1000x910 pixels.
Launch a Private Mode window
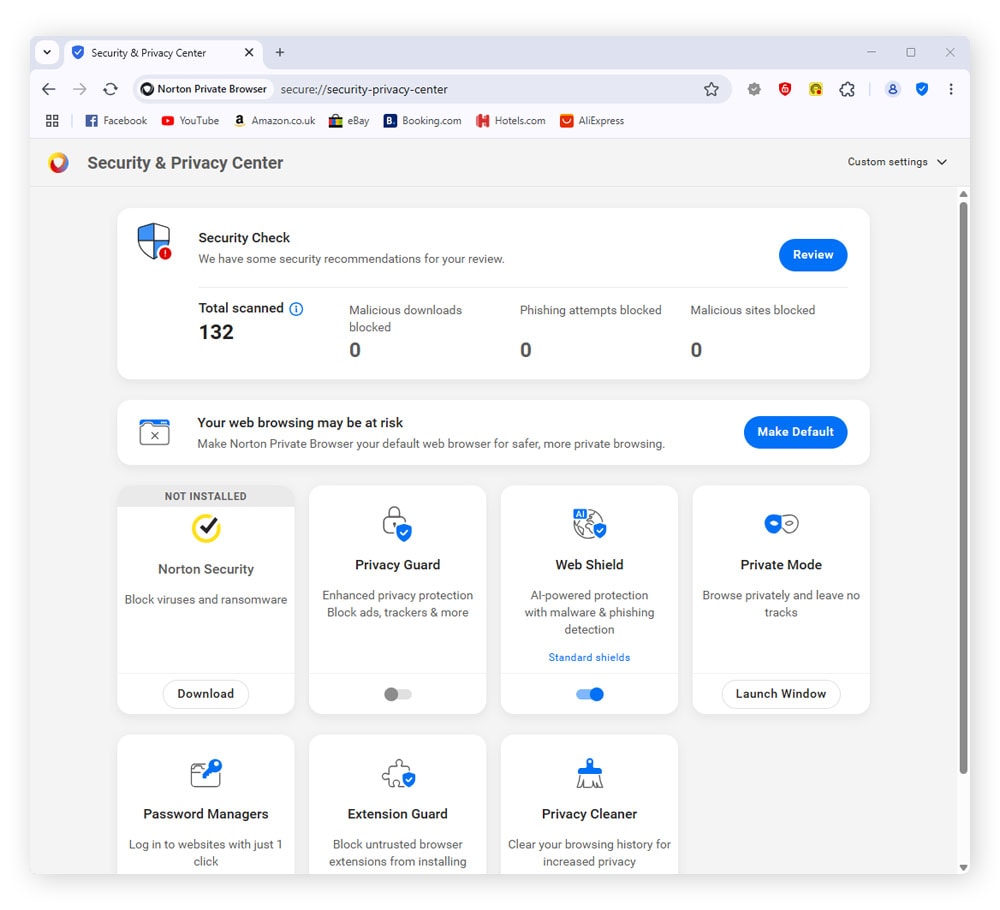click(x=781, y=694)
